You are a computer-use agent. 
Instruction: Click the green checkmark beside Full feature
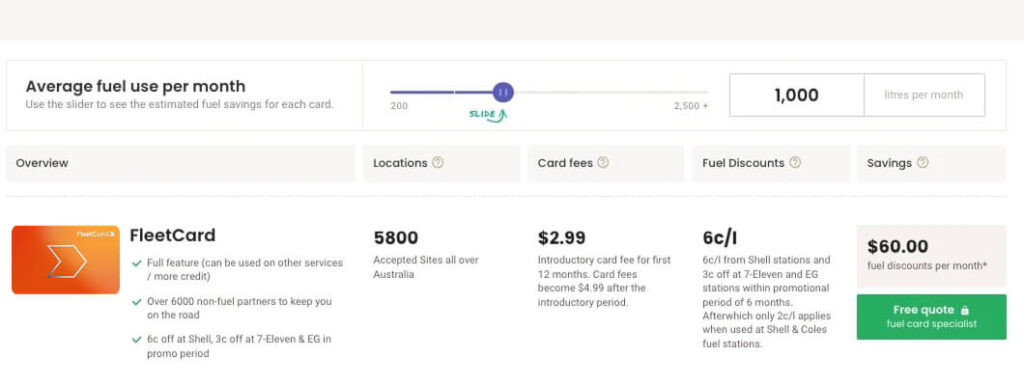(136, 264)
